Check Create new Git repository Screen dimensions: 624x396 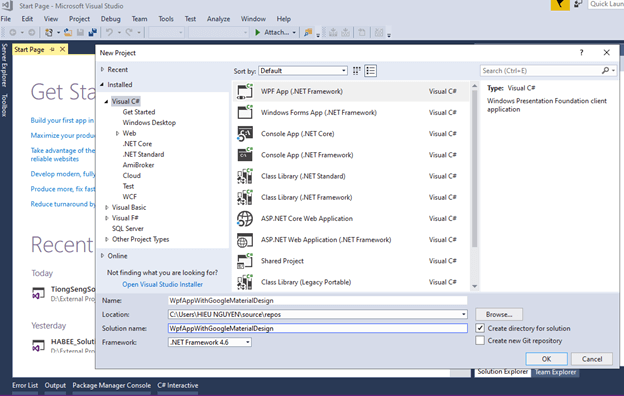[480, 341]
